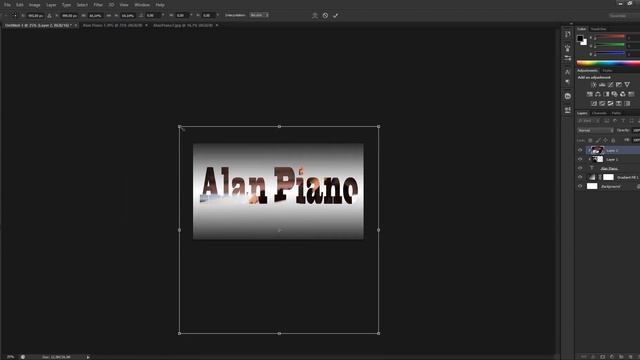This screenshot has width=640, height=360.
Task: Select the Gradient Fill layer mask thumbnail
Action: pyautogui.click(x=608, y=177)
